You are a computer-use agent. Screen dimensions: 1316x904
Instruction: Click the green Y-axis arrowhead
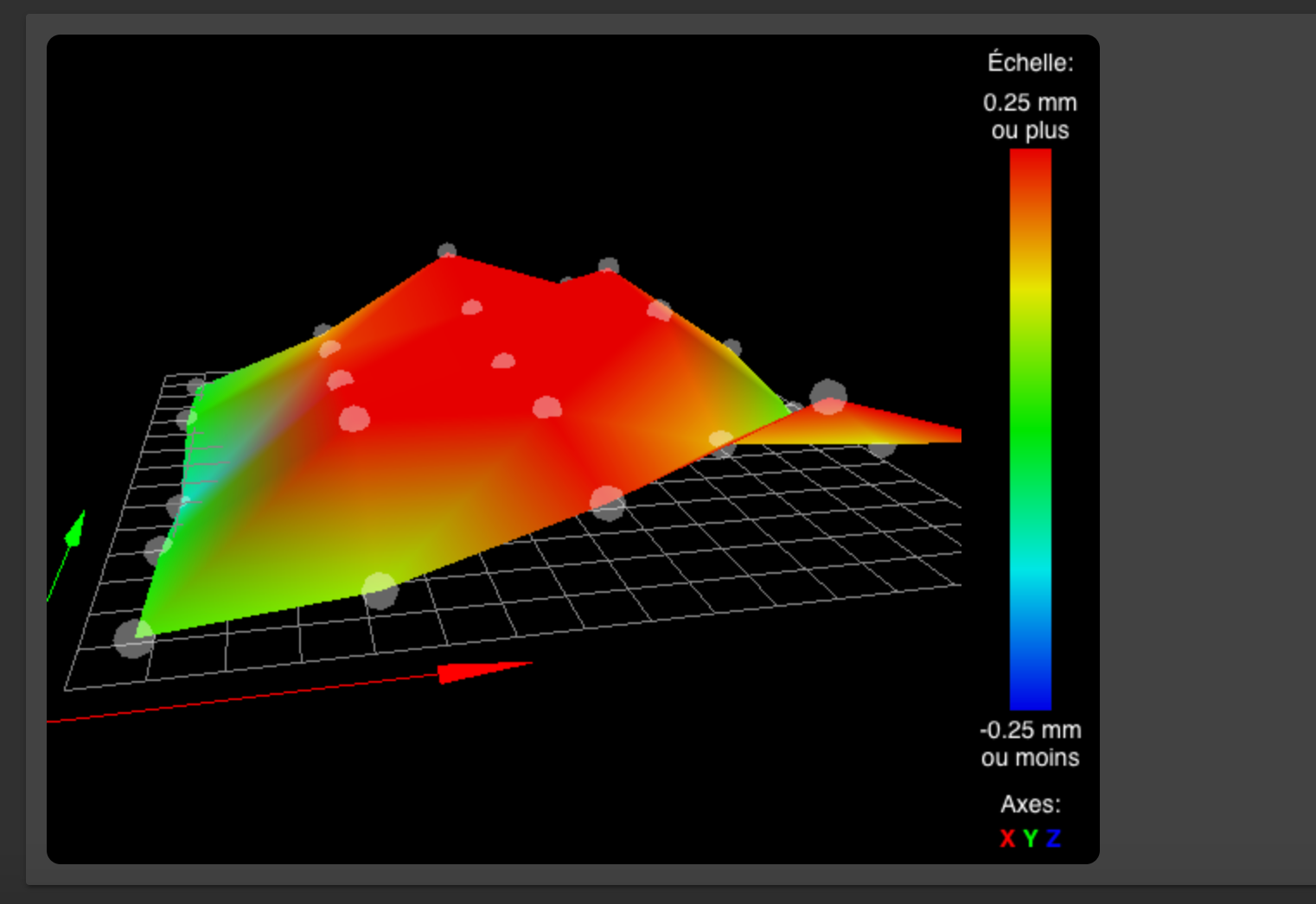(76, 527)
